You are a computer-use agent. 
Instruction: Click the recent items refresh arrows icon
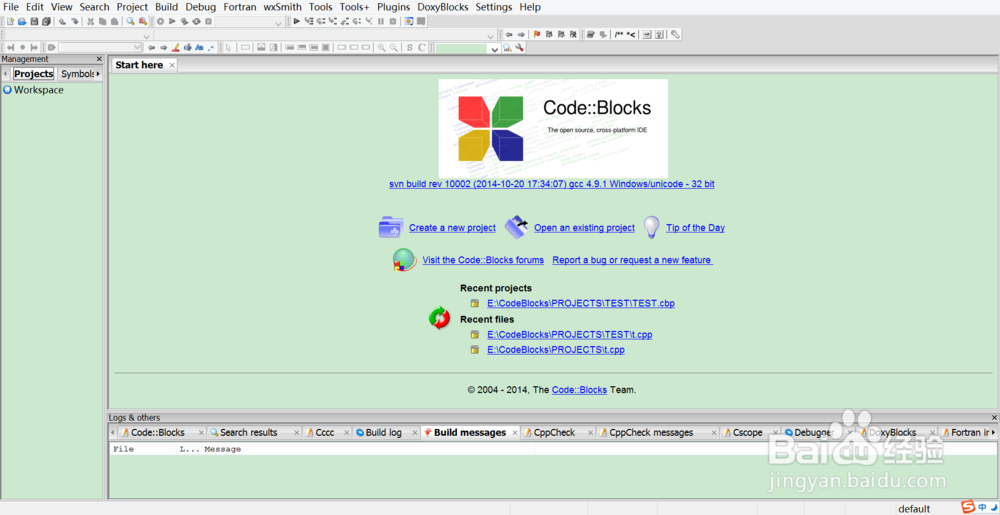coord(439,317)
